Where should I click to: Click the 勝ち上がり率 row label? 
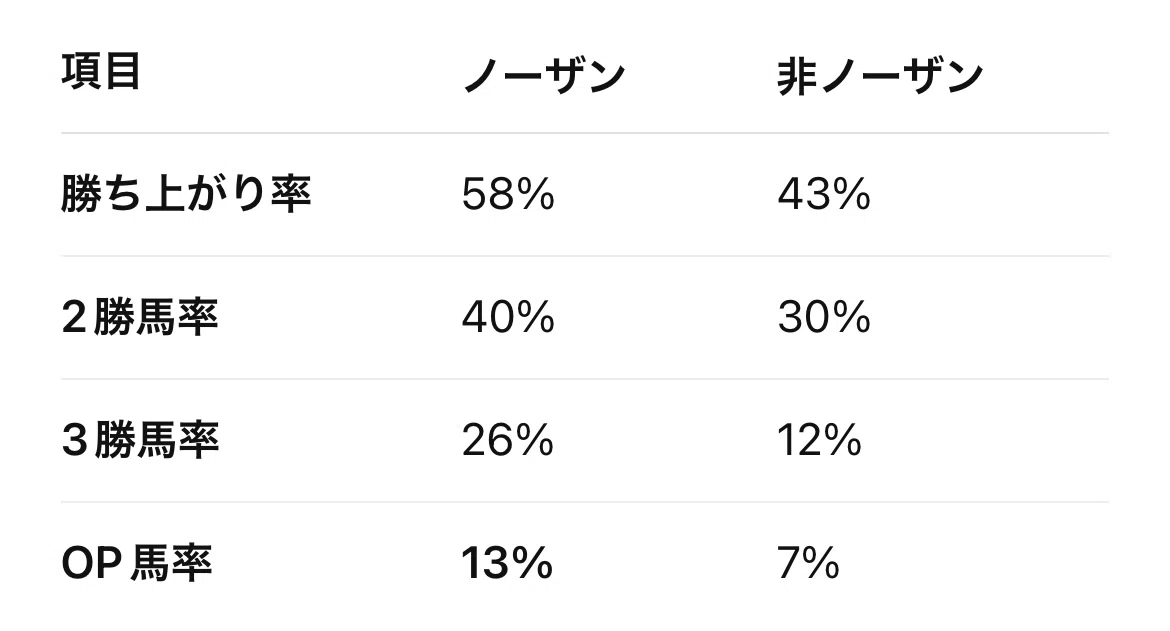pos(186,194)
